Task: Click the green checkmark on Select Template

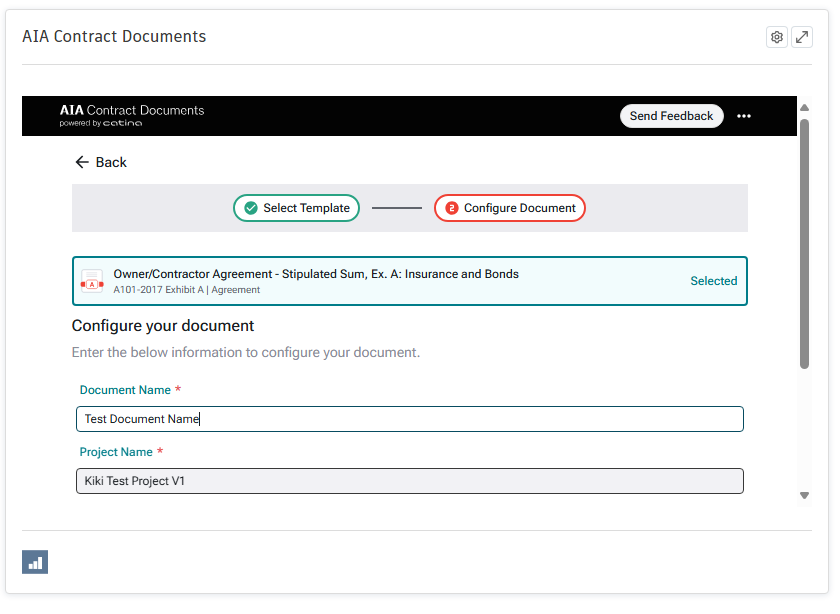Action: 251,208
